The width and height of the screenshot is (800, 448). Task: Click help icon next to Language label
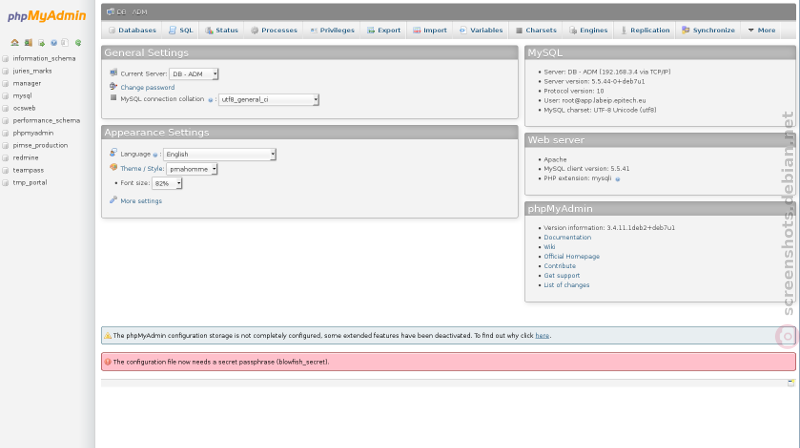point(155,155)
